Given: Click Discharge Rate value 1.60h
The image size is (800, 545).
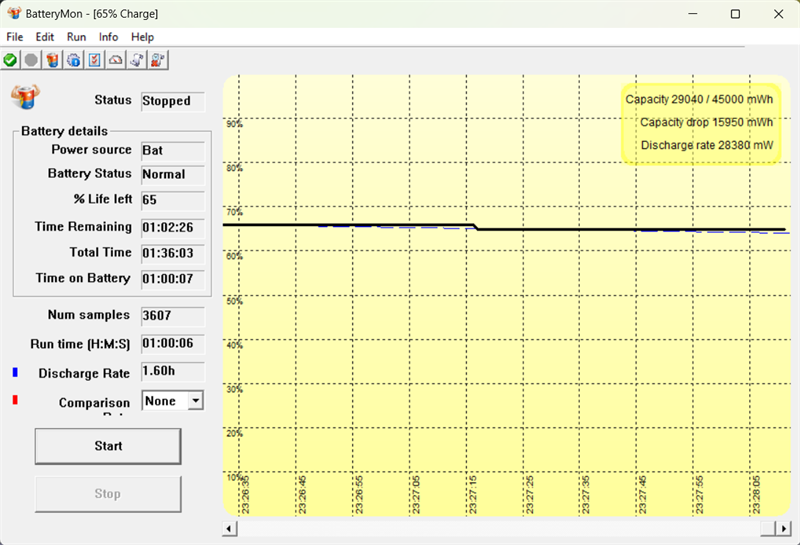Looking at the screenshot, I should [173, 371].
